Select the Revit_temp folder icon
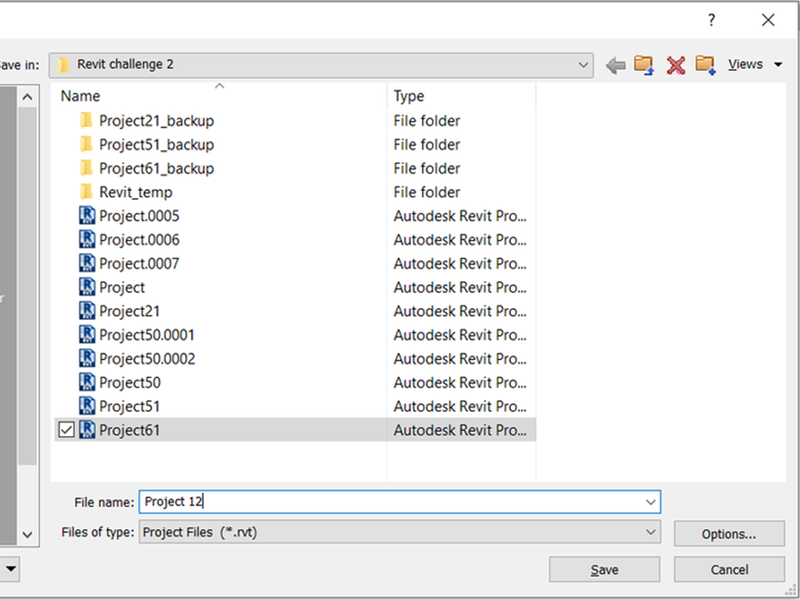 point(86,192)
